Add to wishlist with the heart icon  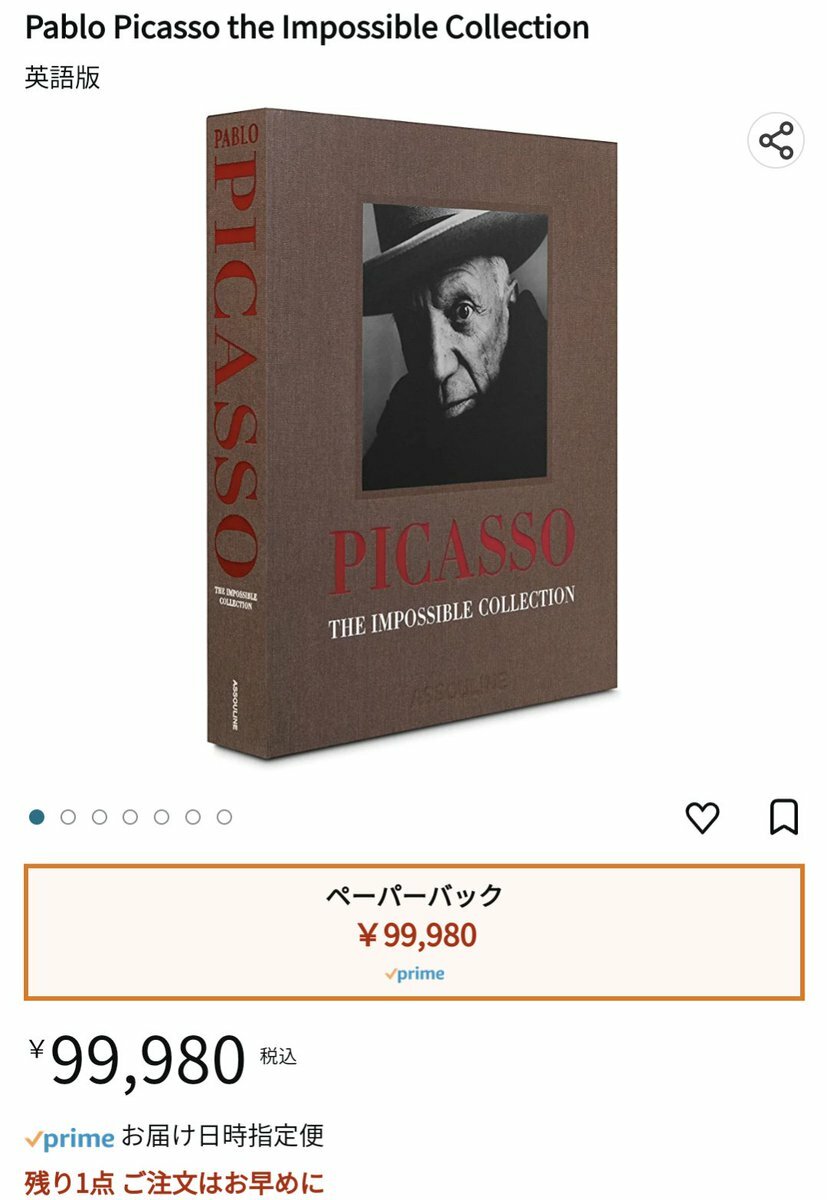coord(702,818)
